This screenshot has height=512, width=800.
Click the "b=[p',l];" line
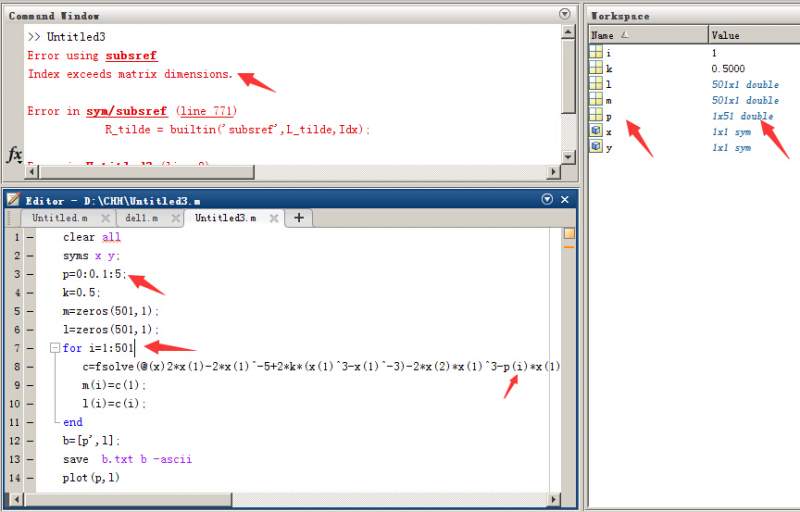pos(91,441)
